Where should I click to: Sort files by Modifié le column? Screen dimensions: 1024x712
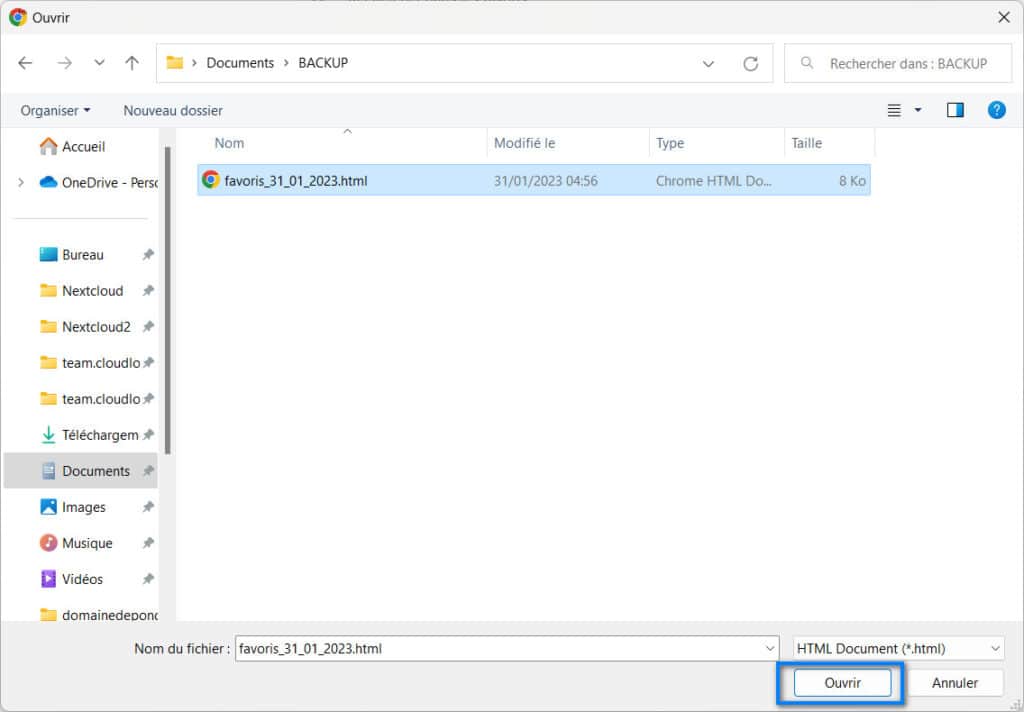pos(524,143)
